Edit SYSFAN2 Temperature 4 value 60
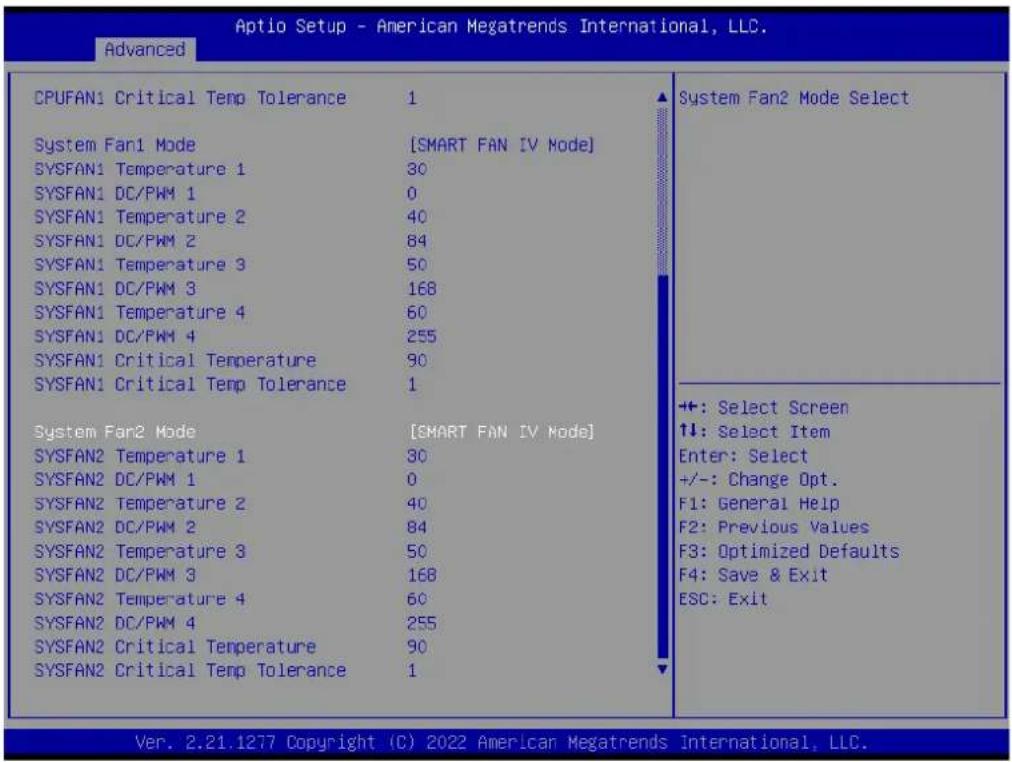Image resolution: width=1012 pixels, height=762 pixels. point(417,599)
